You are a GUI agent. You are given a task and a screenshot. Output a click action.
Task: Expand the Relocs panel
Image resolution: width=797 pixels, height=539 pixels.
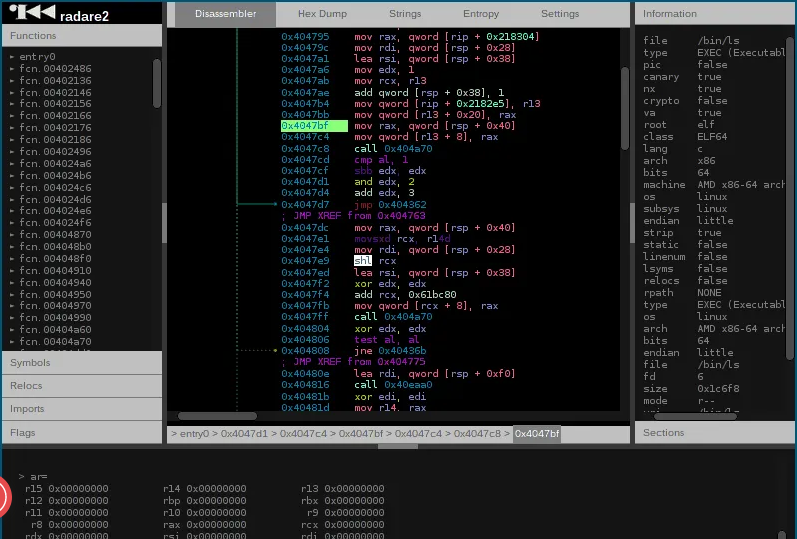tap(82, 385)
